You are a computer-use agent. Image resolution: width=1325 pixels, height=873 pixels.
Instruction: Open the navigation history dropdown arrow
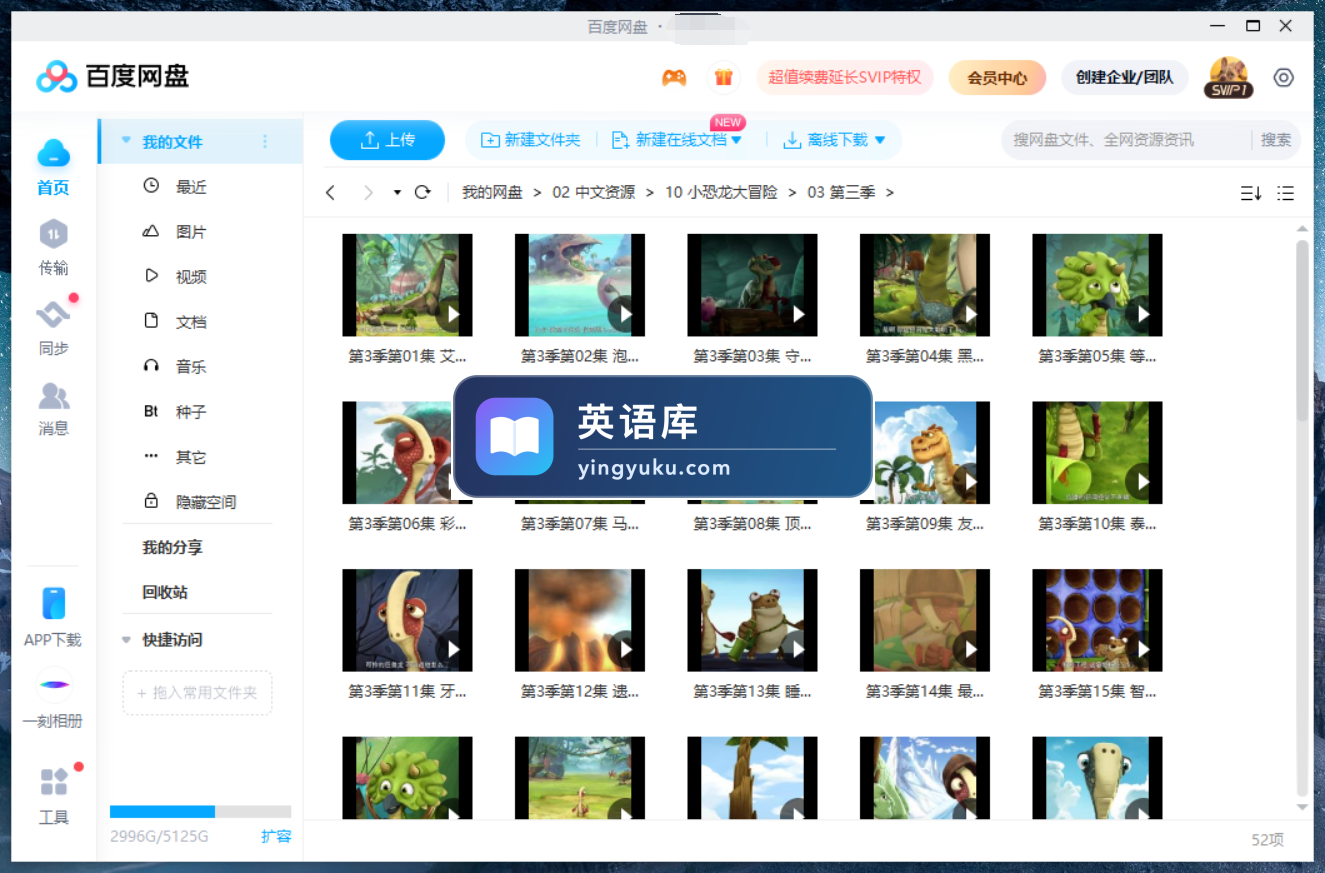pyautogui.click(x=397, y=192)
